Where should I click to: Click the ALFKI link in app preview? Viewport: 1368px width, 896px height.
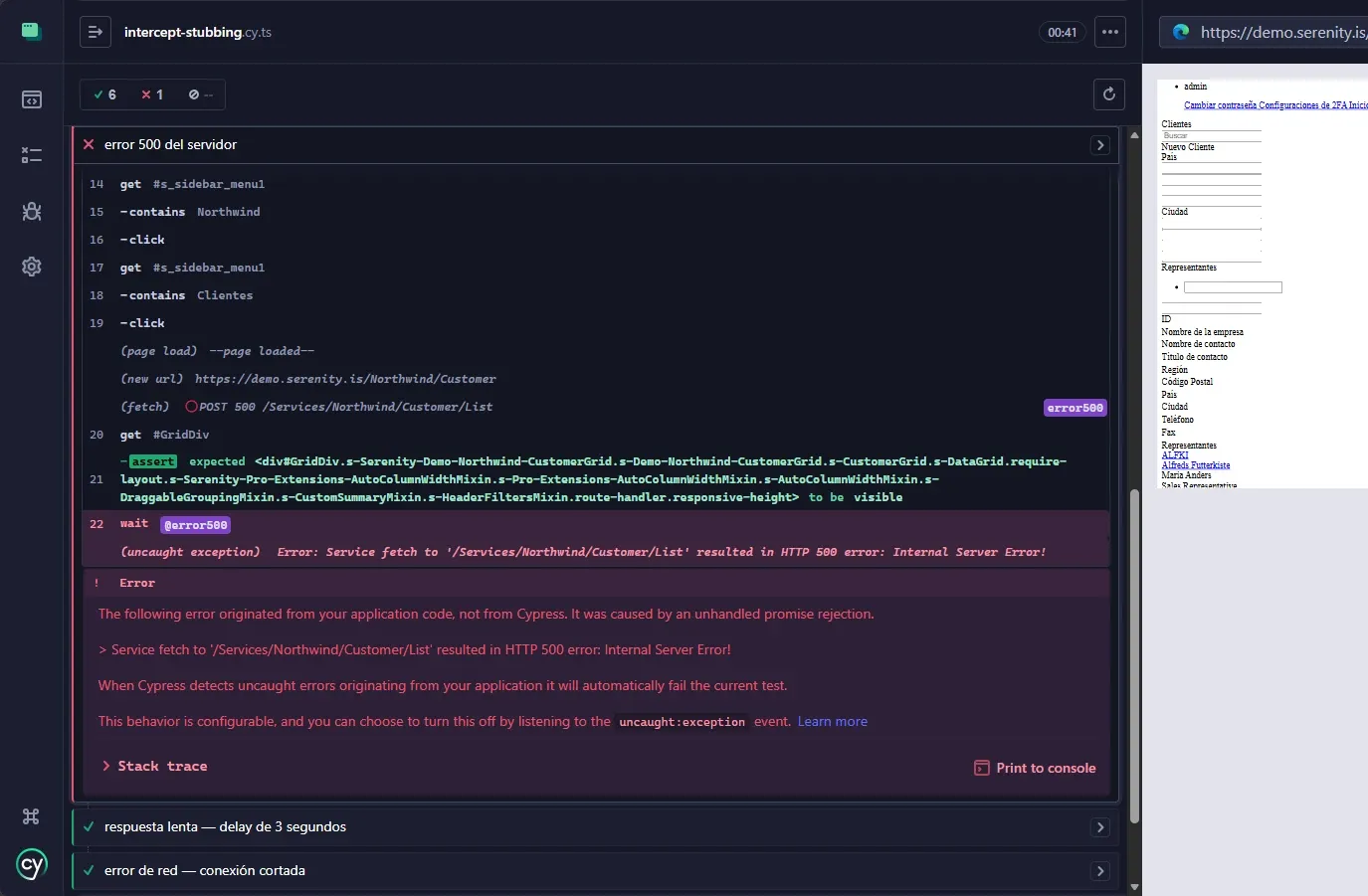pos(1175,455)
